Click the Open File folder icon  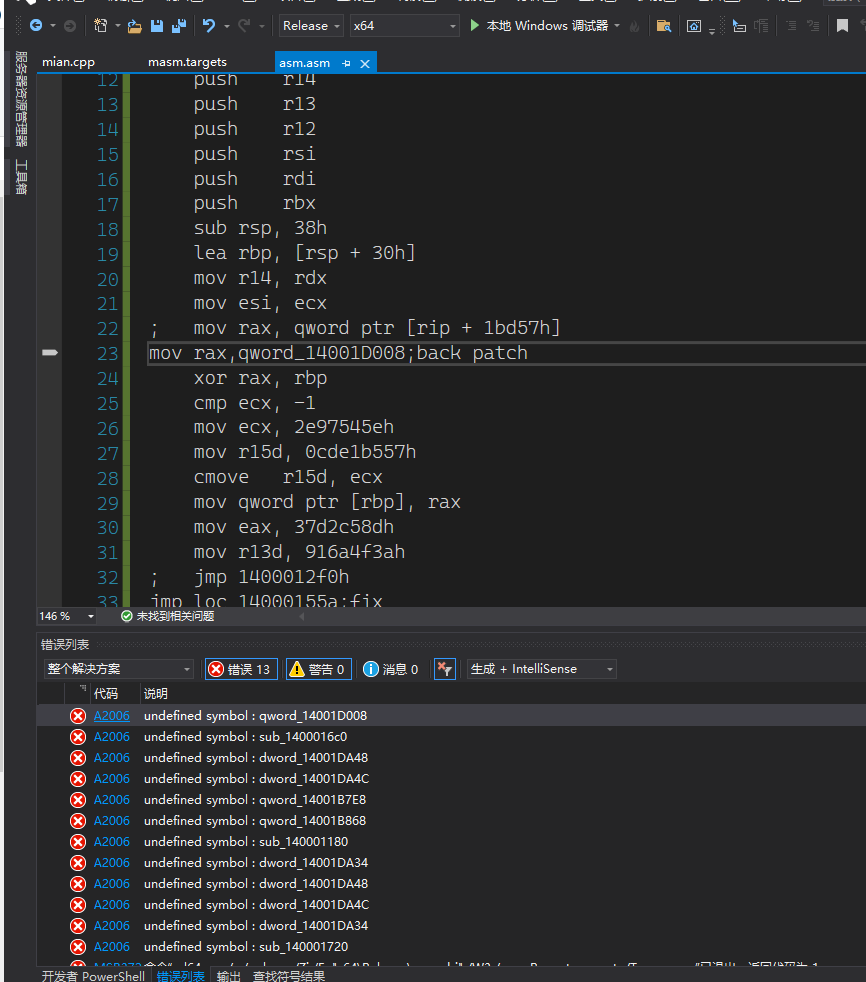134,26
